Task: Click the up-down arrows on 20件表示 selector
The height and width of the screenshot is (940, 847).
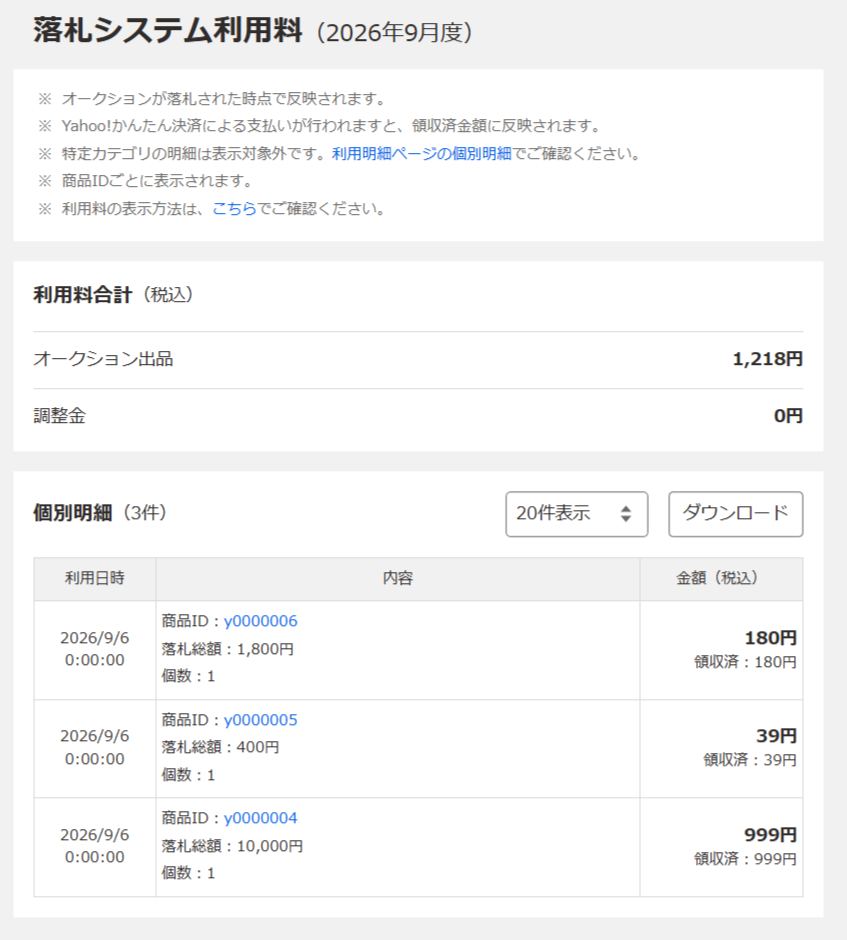Action: coord(626,514)
